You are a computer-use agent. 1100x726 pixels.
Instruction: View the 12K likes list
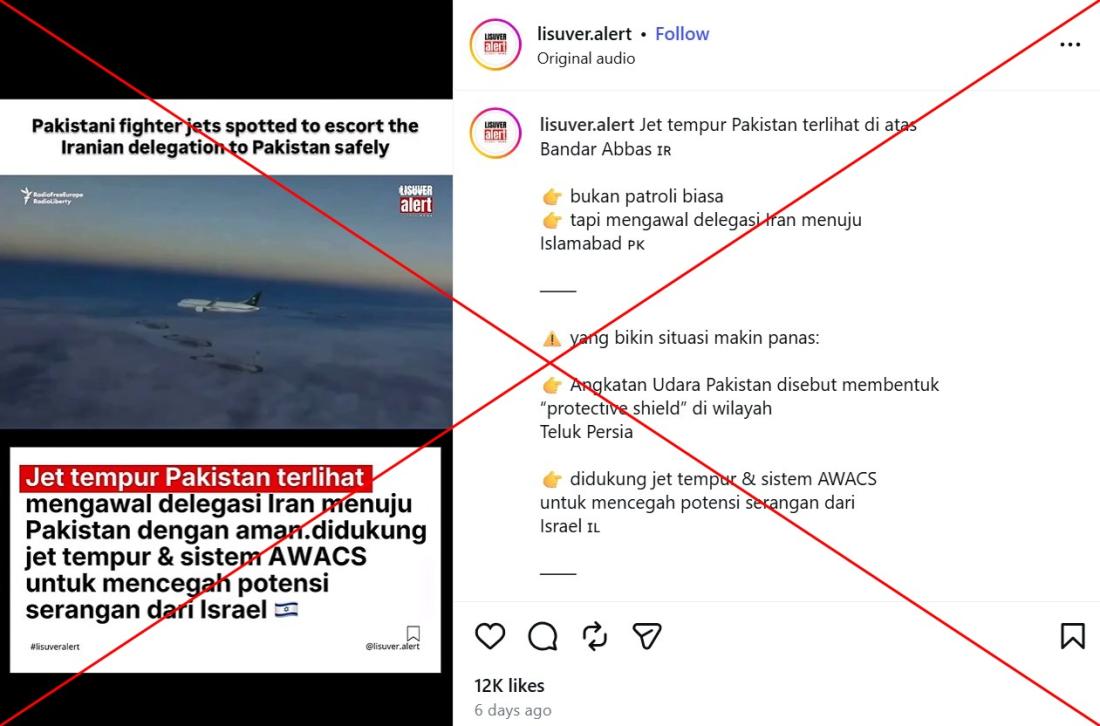(x=509, y=685)
